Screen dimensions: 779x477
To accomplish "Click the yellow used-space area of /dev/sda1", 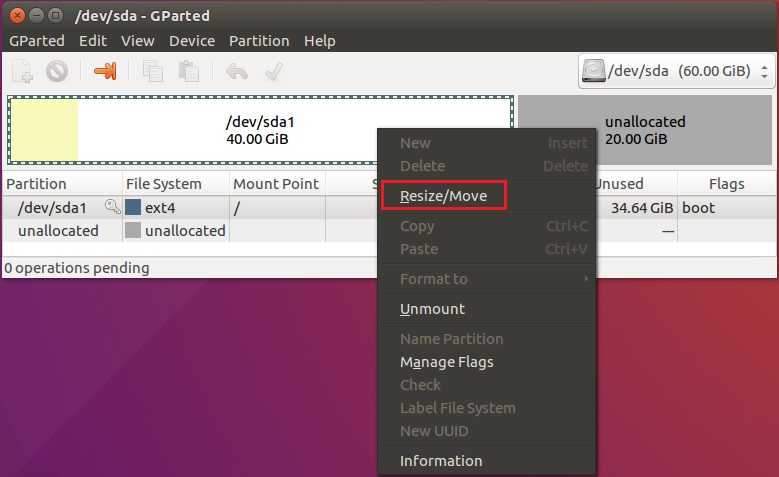I will 45,130.
